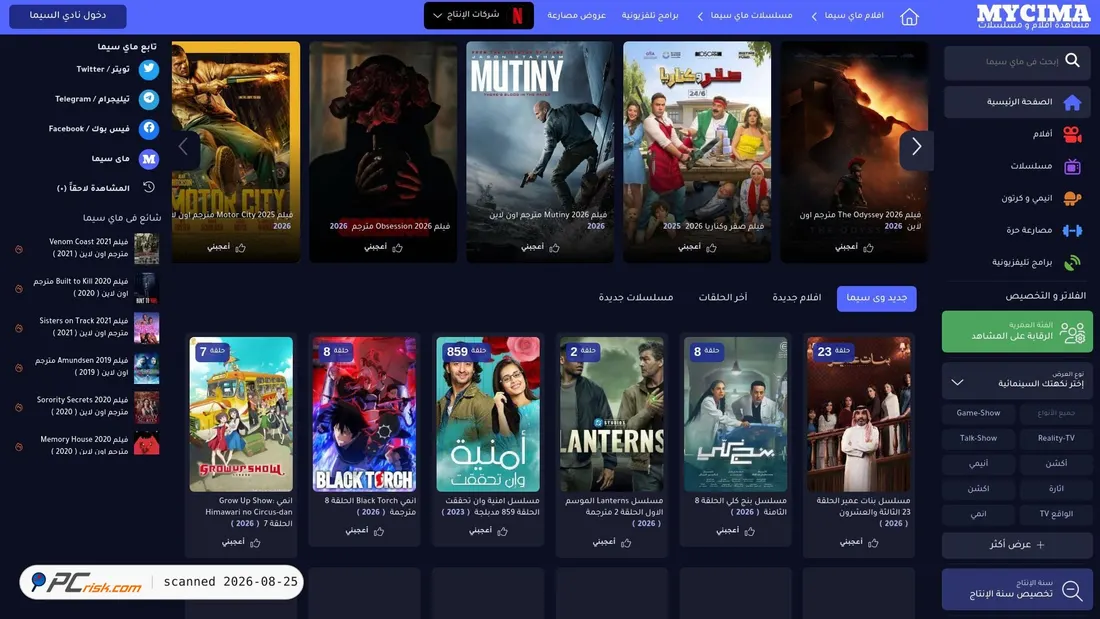Click the Facebook icon
This screenshot has height=619, width=1100.
coord(148,128)
